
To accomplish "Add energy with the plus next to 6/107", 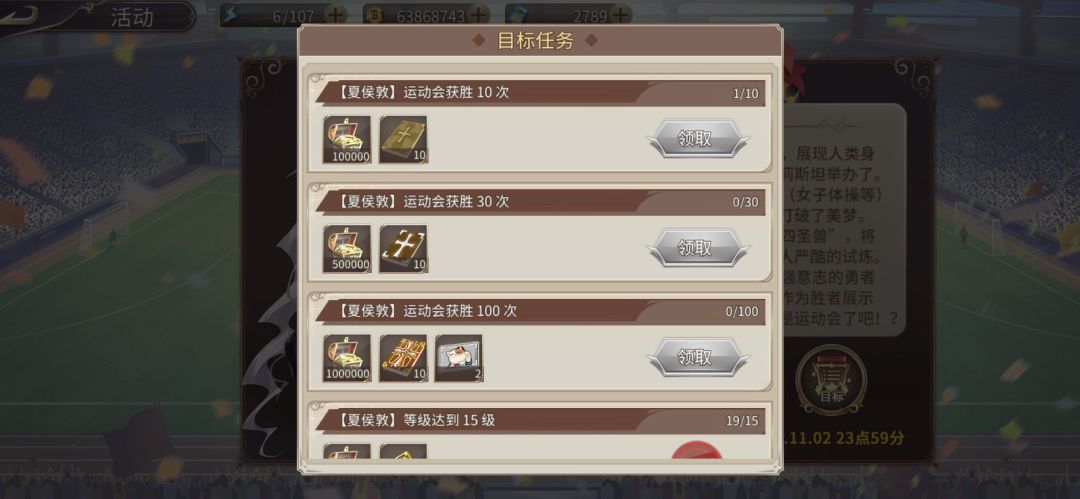I will [x=335, y=14].
